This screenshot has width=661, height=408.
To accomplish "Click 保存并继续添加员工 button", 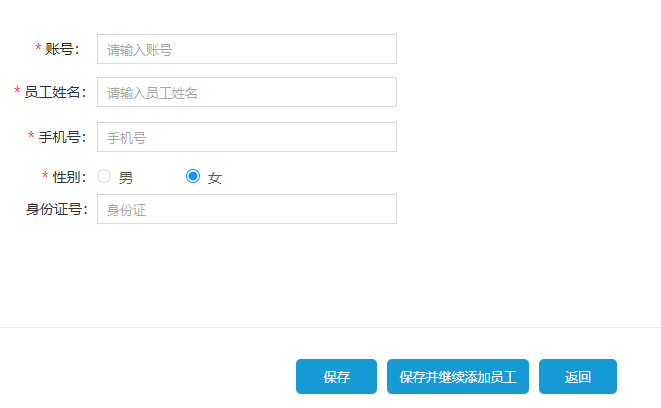I will [x=457, y=377].
